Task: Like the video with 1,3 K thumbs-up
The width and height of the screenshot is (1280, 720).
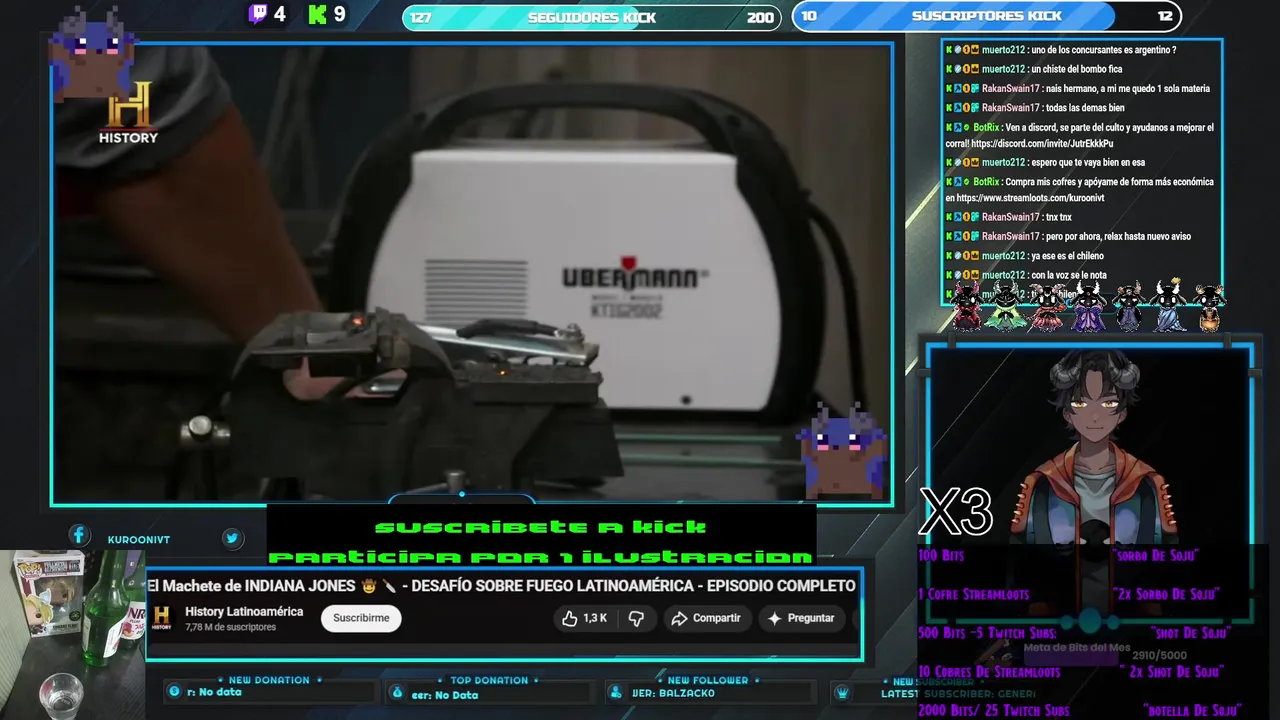Action: pos(585,618)
